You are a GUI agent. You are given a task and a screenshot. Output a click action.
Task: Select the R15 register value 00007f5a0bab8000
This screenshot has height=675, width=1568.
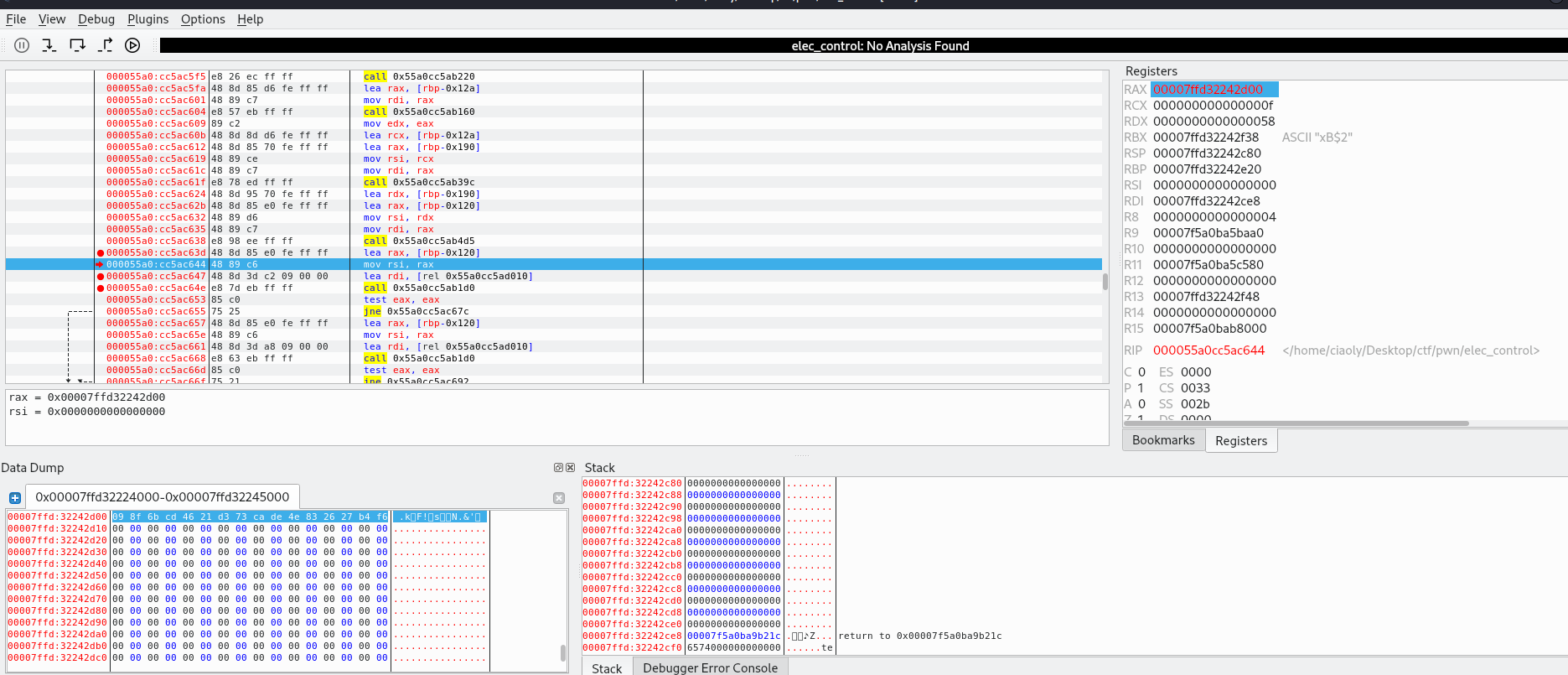point(1209,328)
